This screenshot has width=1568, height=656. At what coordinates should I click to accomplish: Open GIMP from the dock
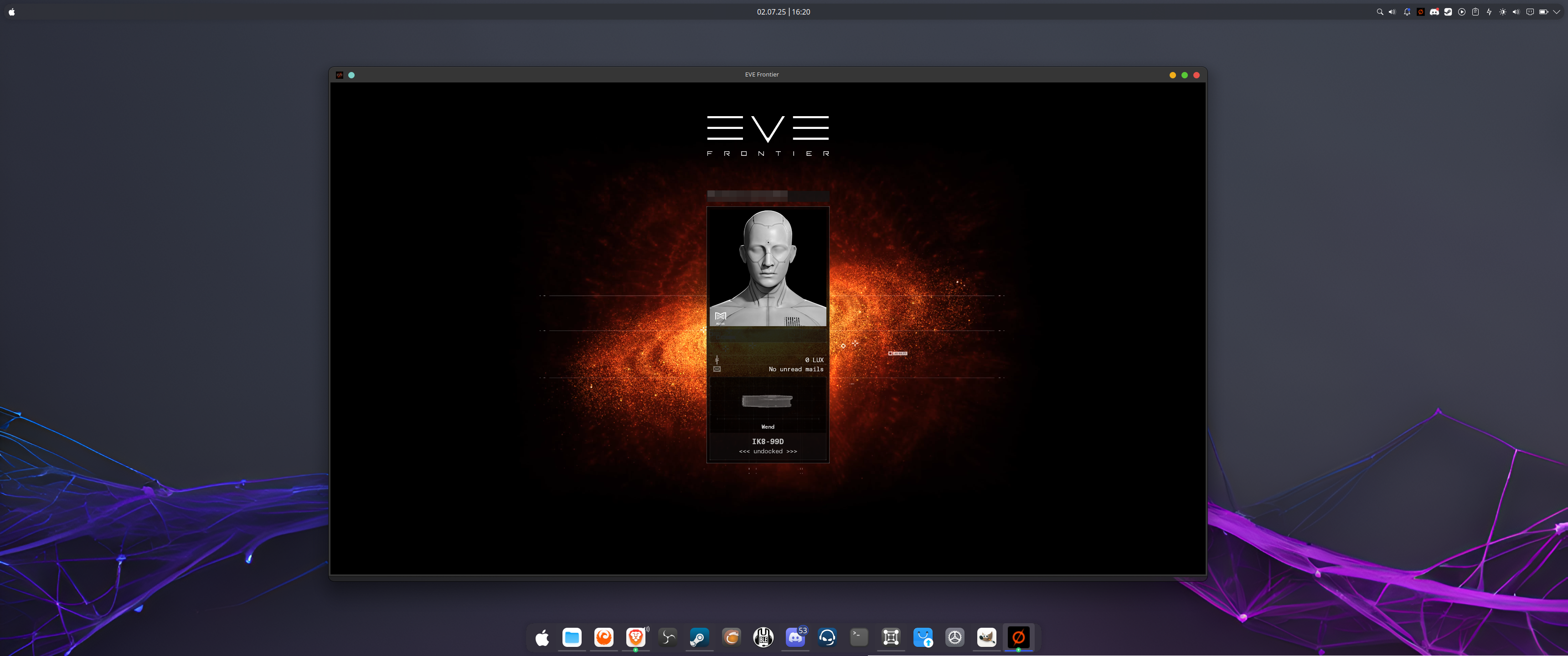987,637
